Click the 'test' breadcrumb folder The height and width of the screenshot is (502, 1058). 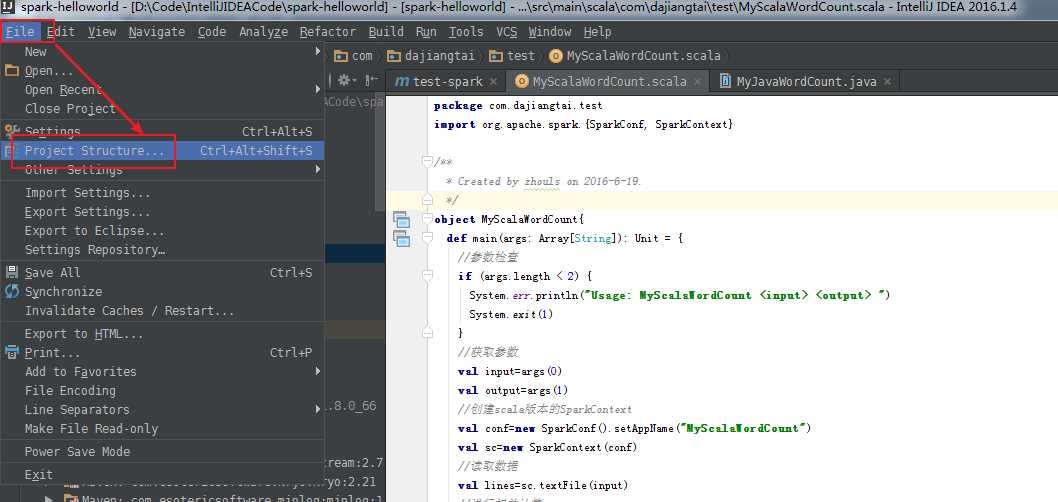pyautogui.click(x=512, y=56)
